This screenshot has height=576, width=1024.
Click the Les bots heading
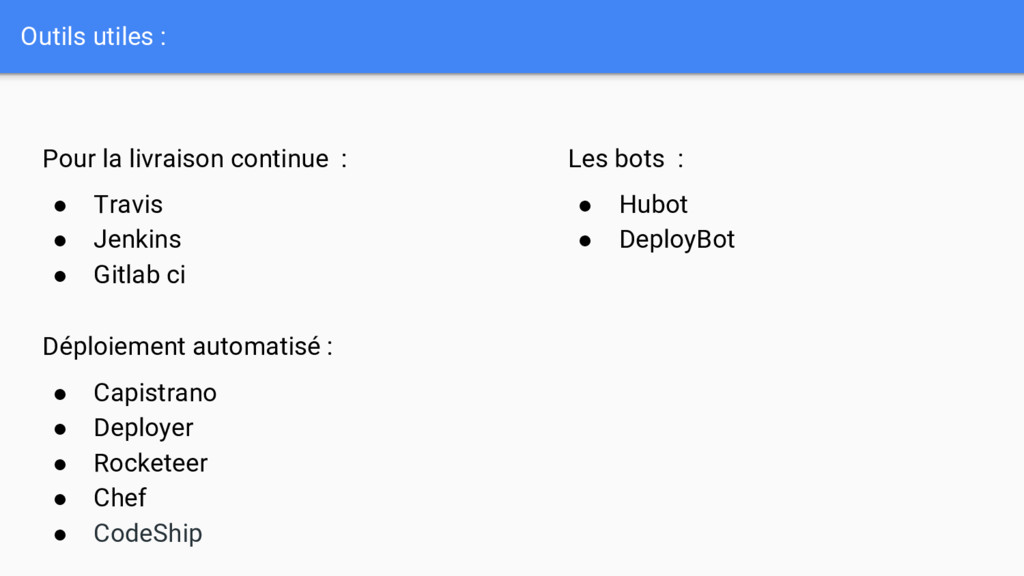(626, 159)
